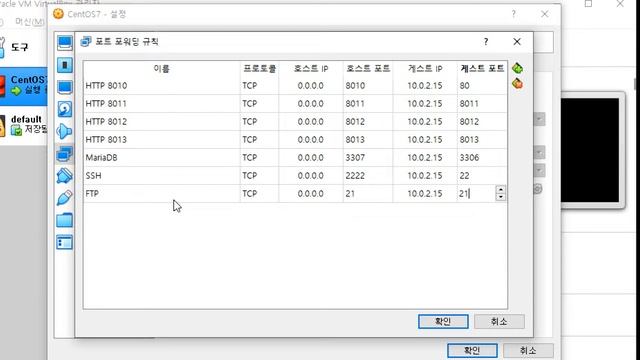Click TCP protocol cell of MariaDB row

click(x=260, y=158)
